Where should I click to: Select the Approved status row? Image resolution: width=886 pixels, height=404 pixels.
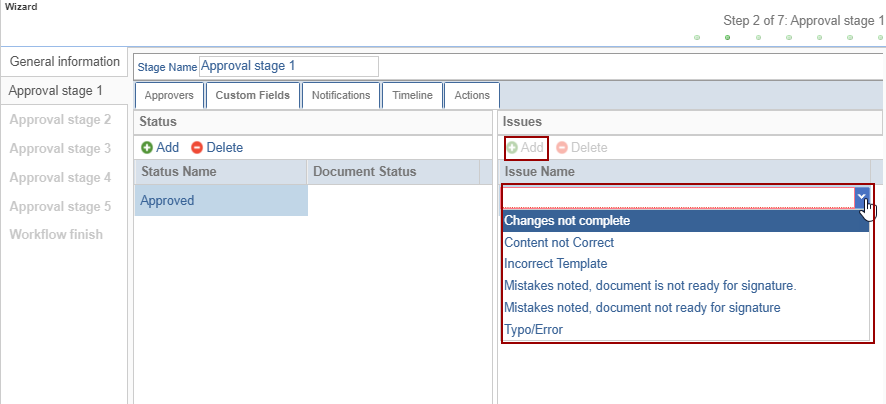(x=220, y=200)
